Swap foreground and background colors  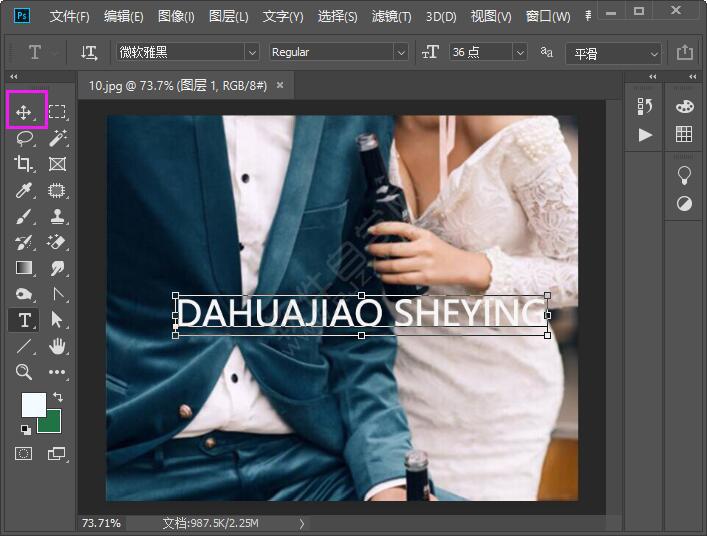58,397
